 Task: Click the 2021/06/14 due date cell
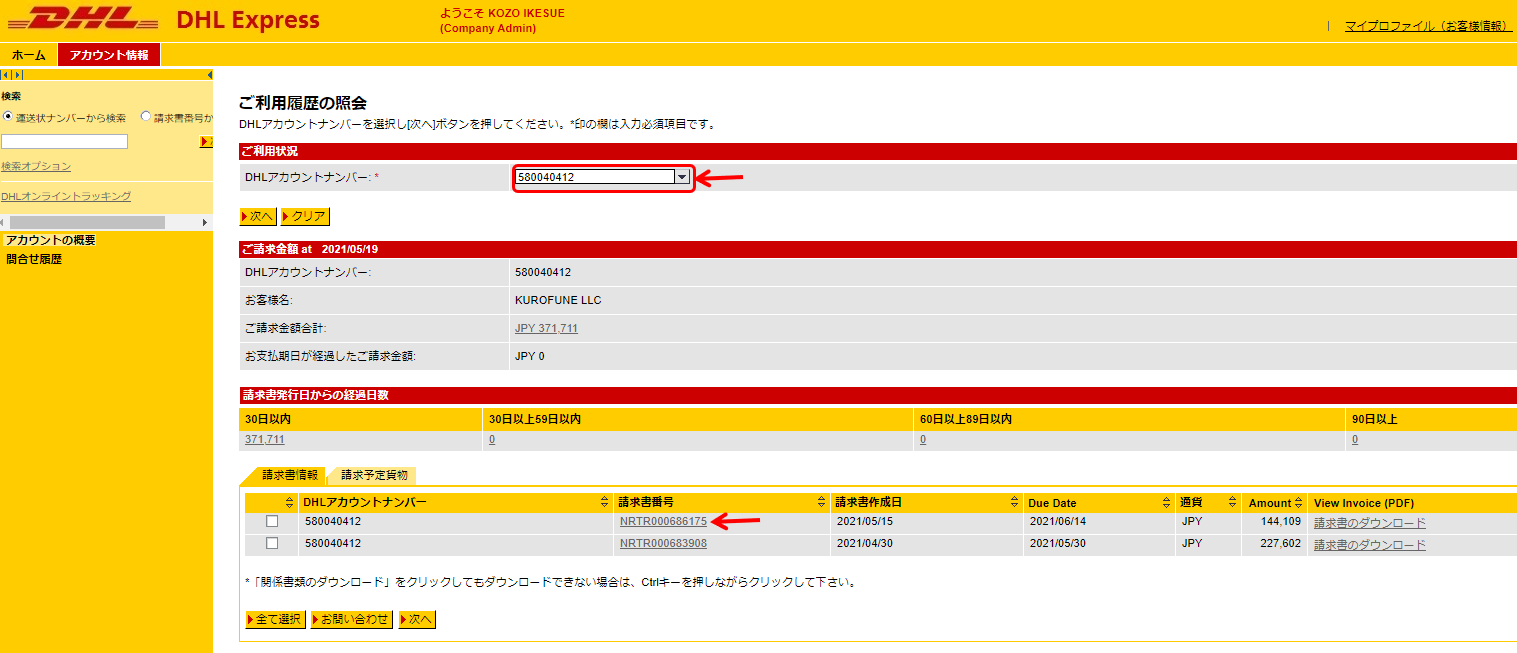click(1057, 521)
